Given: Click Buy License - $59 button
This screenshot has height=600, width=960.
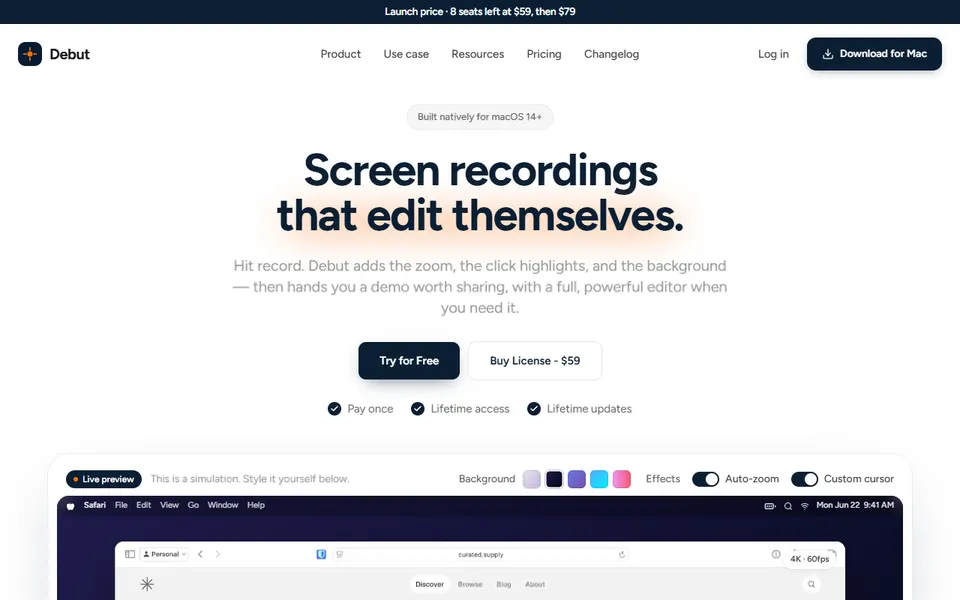Looking at the screenshot, I should click(x=534, y=361).
